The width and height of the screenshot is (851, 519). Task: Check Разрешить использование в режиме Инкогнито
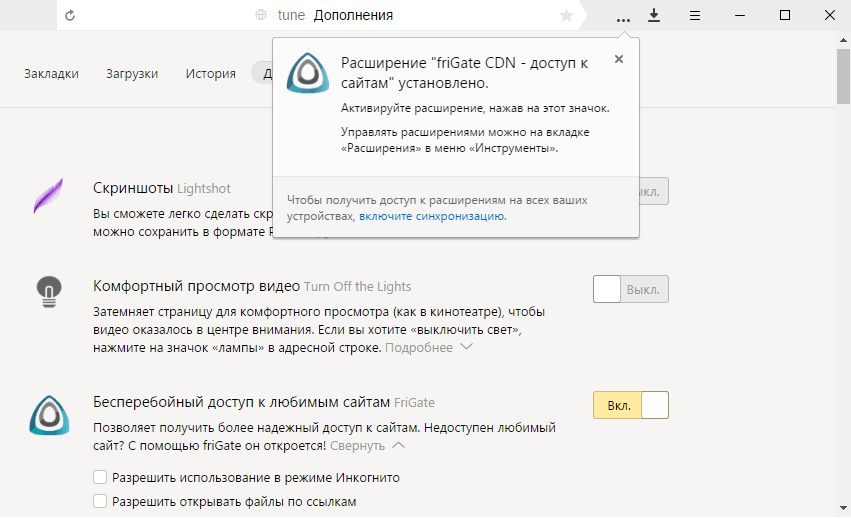[100, 477]
